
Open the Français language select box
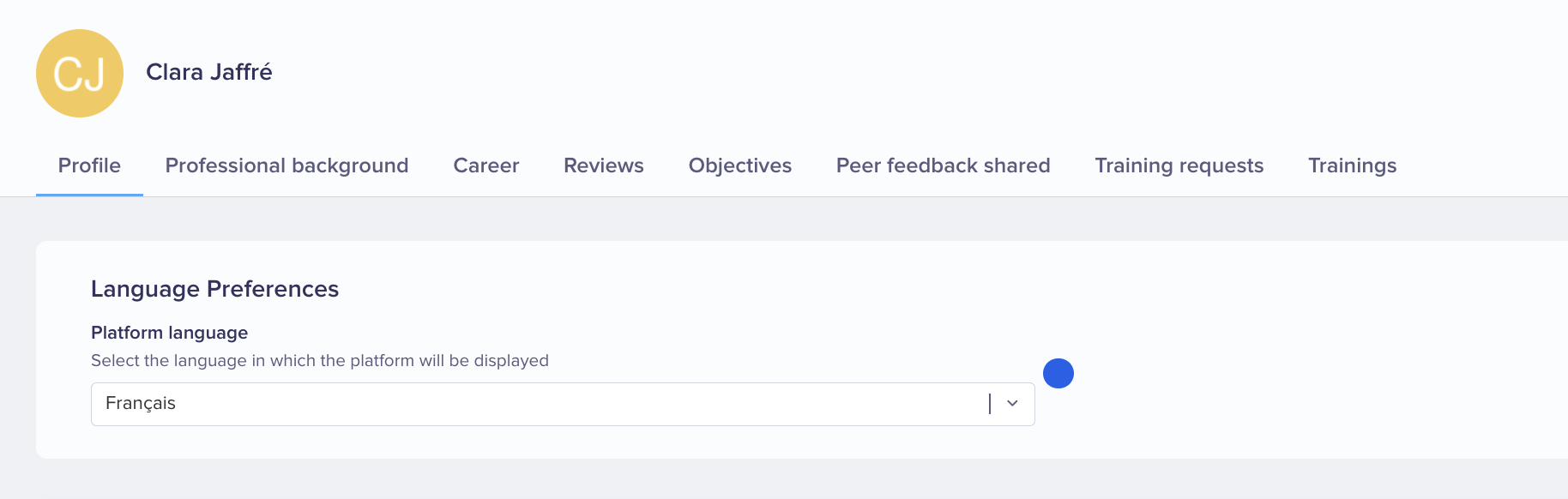(x=563, y=404)
